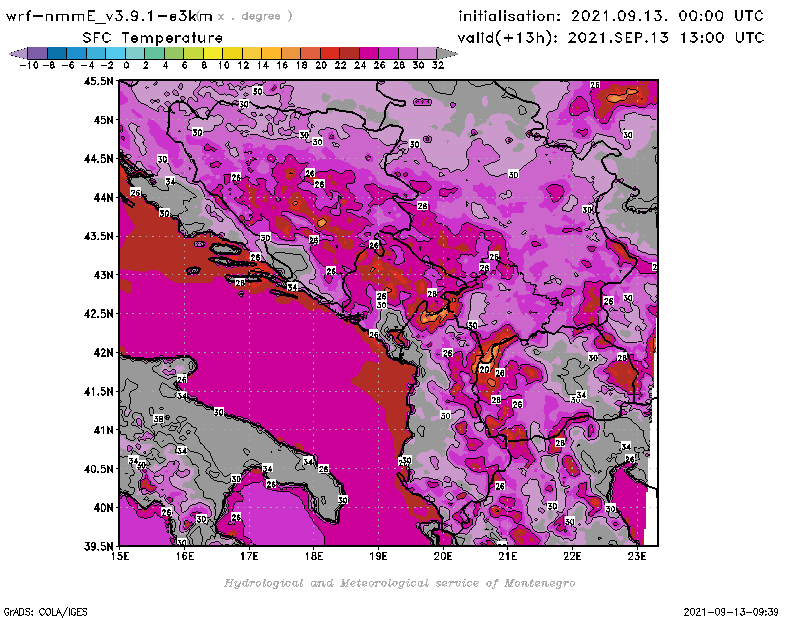Click the '39.5N' latitude axis label
This screenshot has width=800, height=618.
[x=98, y=547]
